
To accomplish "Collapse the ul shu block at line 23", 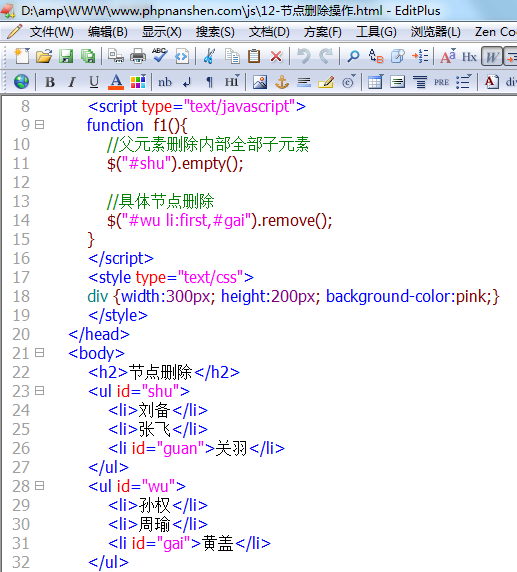I will coord(39,391).
